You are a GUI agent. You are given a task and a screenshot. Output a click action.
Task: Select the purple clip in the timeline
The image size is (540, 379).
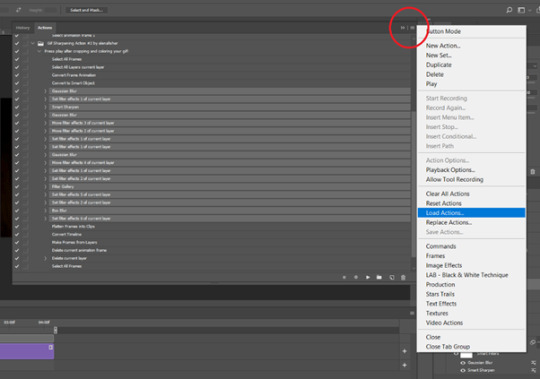click(x=27, y=351)
